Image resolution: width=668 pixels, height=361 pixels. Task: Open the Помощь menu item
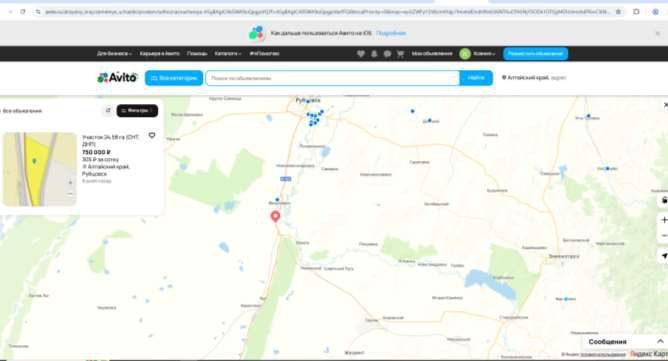click(x=197, y=54)
